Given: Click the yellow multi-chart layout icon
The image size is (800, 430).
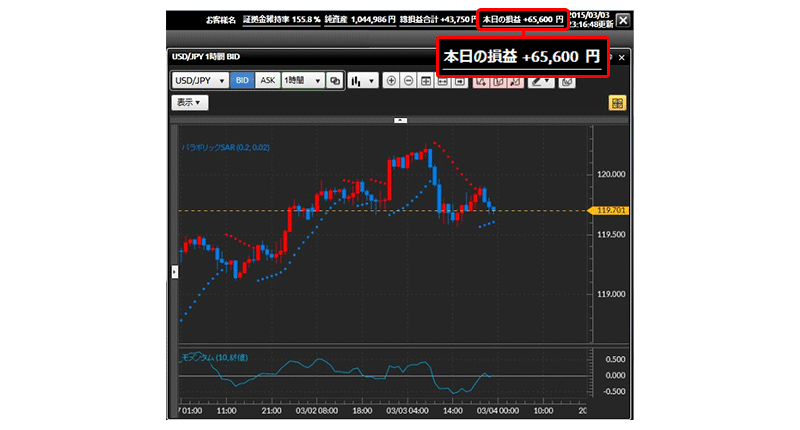Looking at the screenshot, I should point(617,103).
